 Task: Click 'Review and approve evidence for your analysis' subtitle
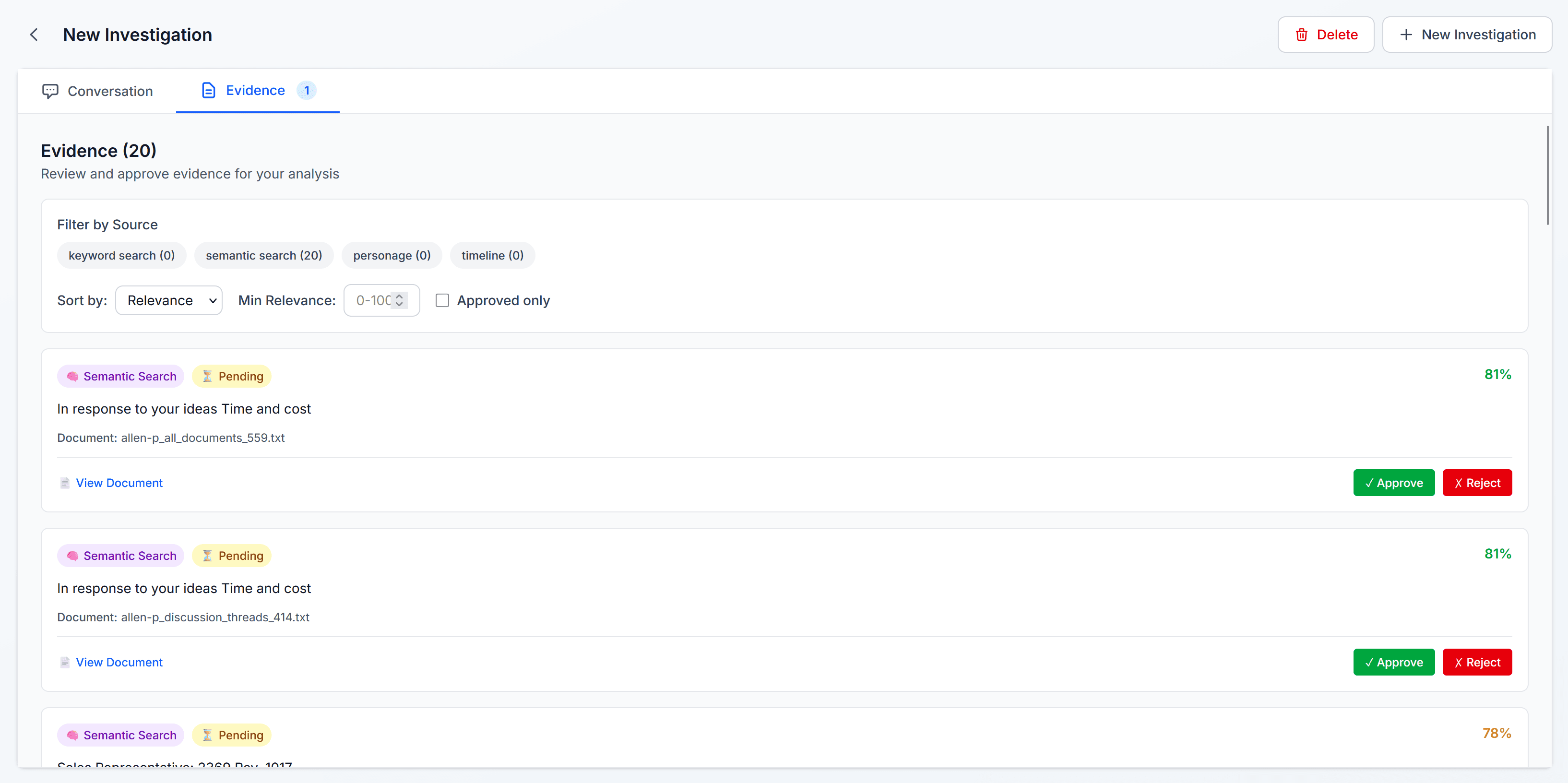190,174
